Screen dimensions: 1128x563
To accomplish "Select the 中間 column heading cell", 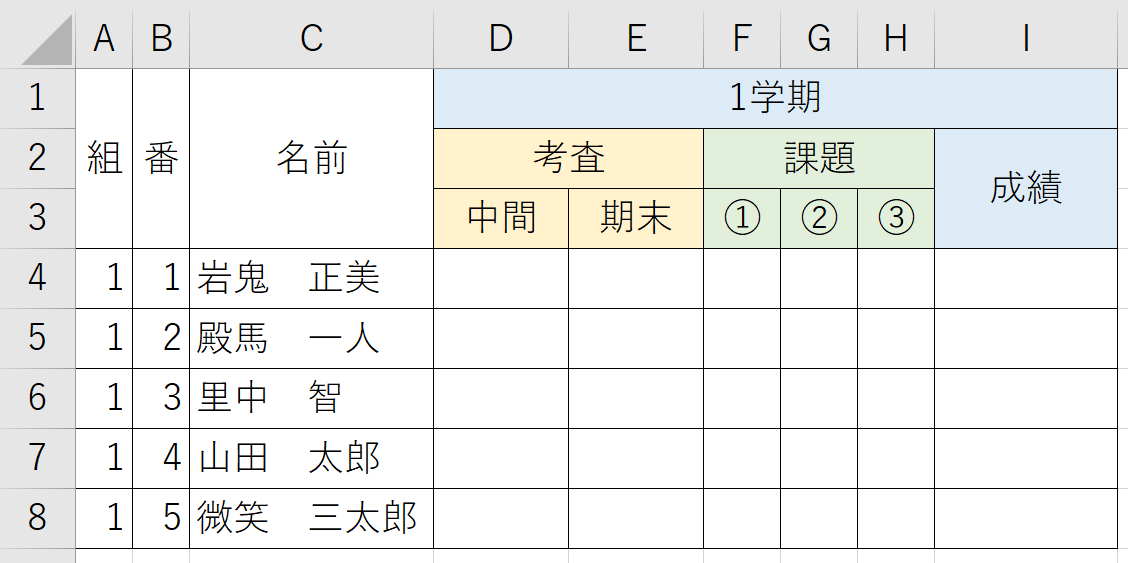I will click(x=501, y=219).
